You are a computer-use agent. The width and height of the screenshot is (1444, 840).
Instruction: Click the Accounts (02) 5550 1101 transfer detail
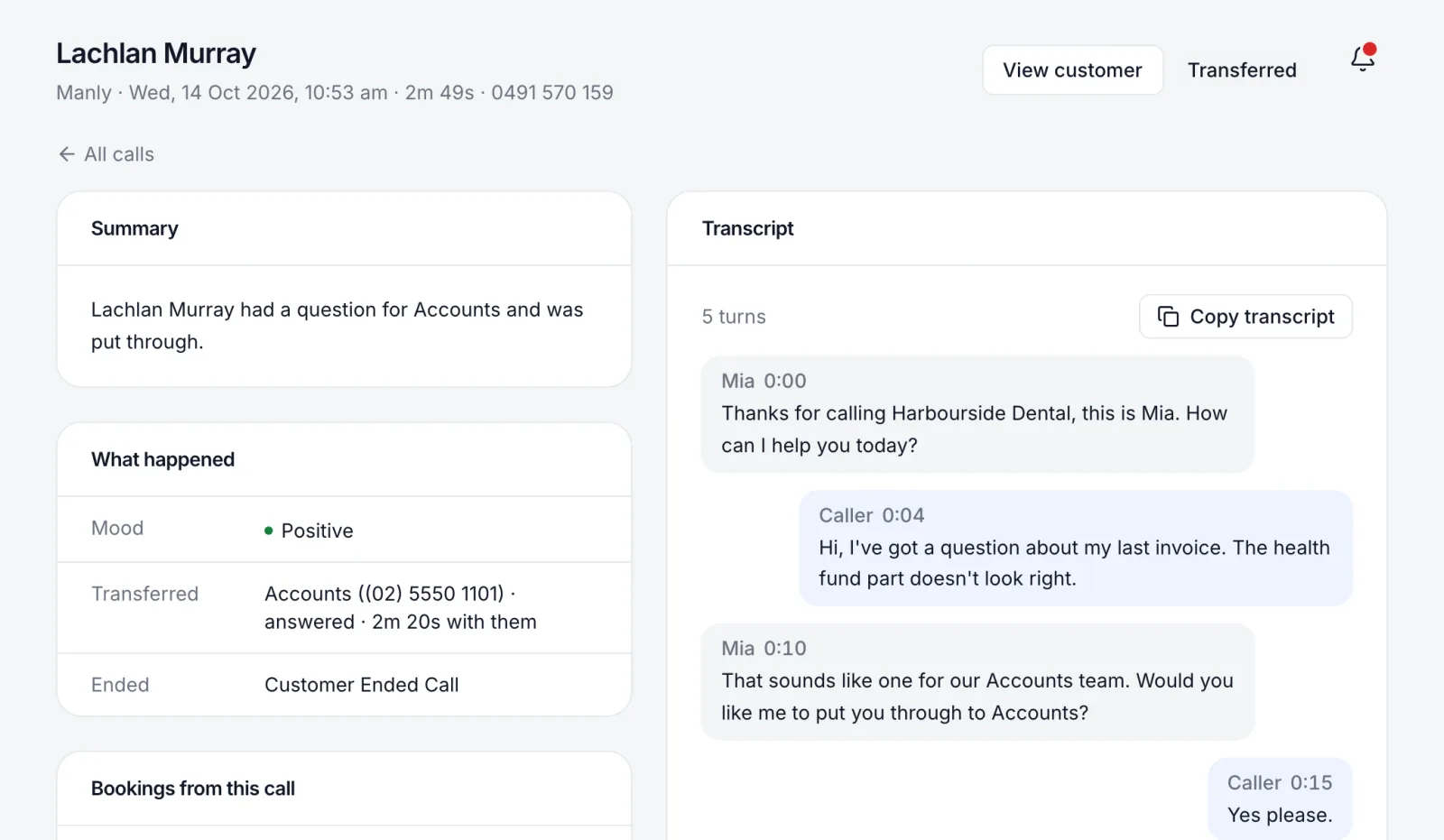(x=401, y=607)
